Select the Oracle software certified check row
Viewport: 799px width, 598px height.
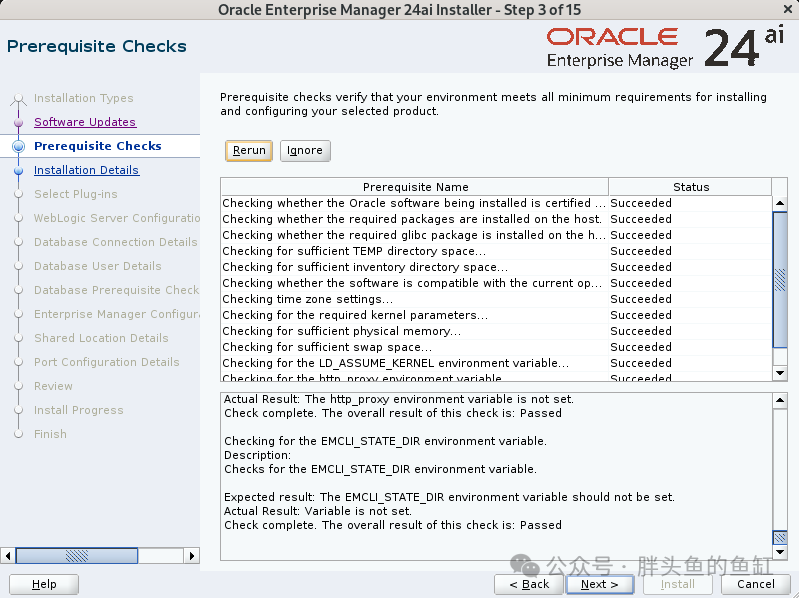(496, 203)
